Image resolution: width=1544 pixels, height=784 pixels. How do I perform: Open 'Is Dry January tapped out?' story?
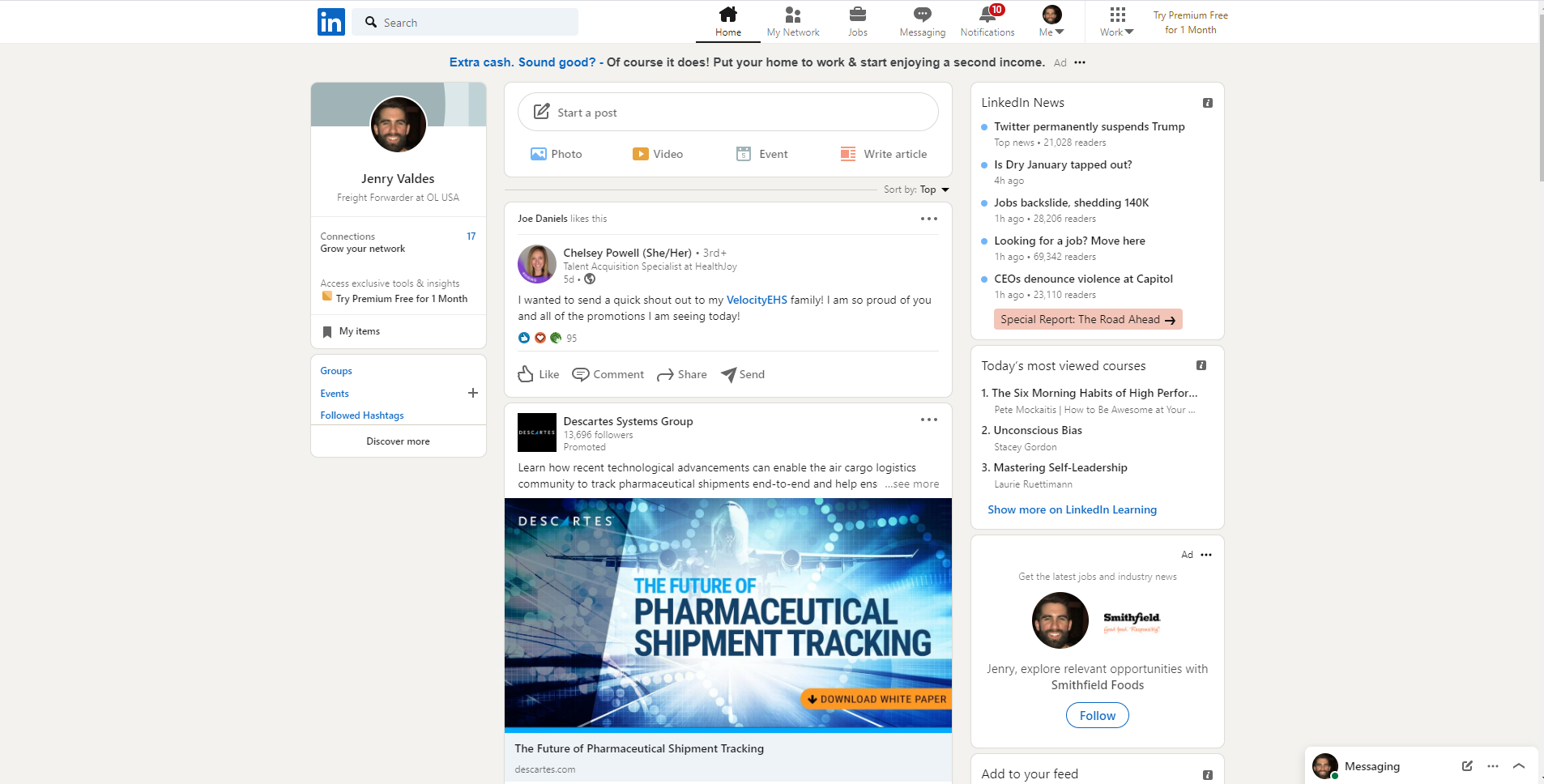click(1063, 164)
